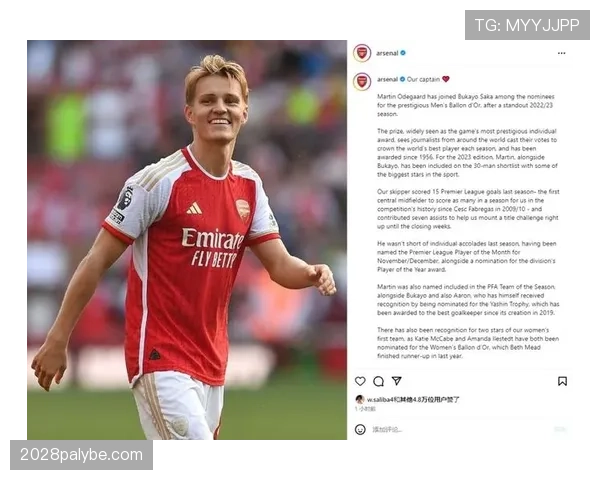Click the small liker avatar beside w.saliba4

pos(360,399)
